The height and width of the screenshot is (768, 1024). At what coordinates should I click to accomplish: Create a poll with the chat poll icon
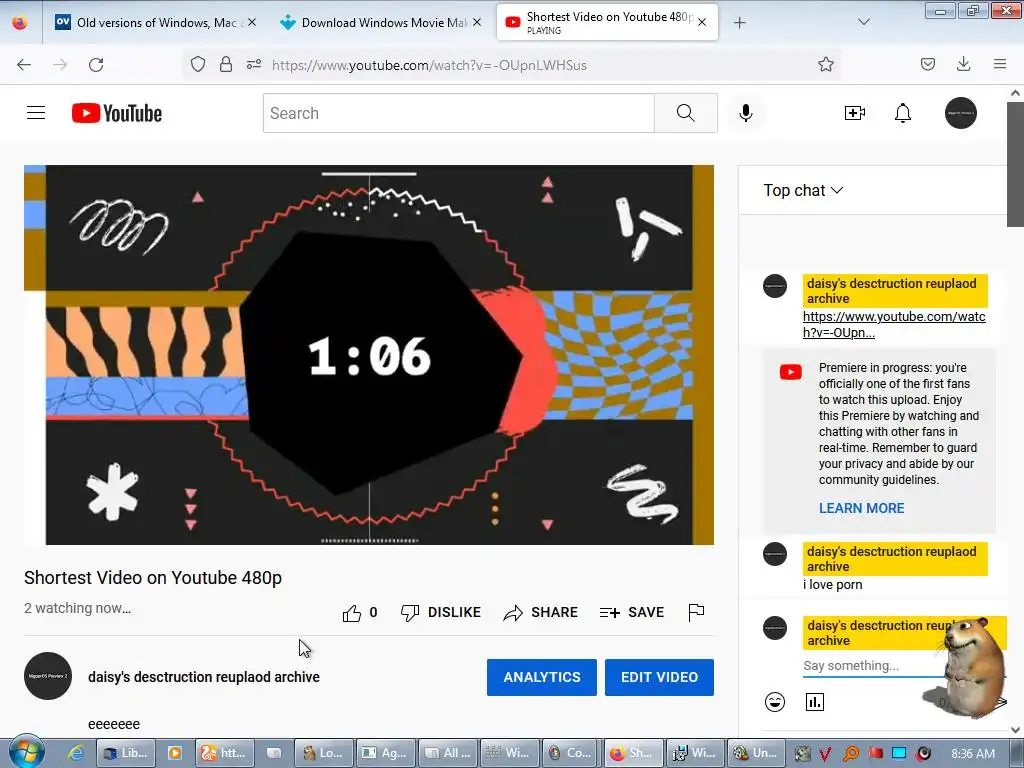(814, 702)
